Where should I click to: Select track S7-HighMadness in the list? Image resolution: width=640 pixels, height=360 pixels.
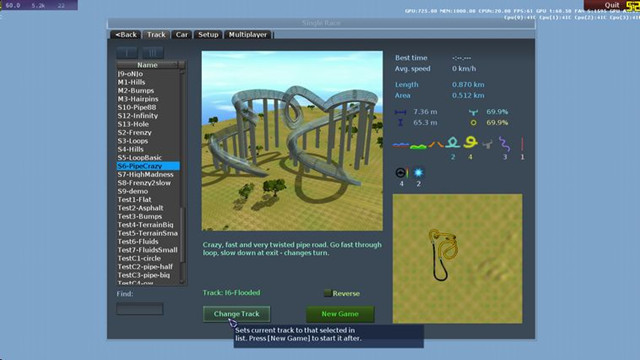tap(148, 174)
